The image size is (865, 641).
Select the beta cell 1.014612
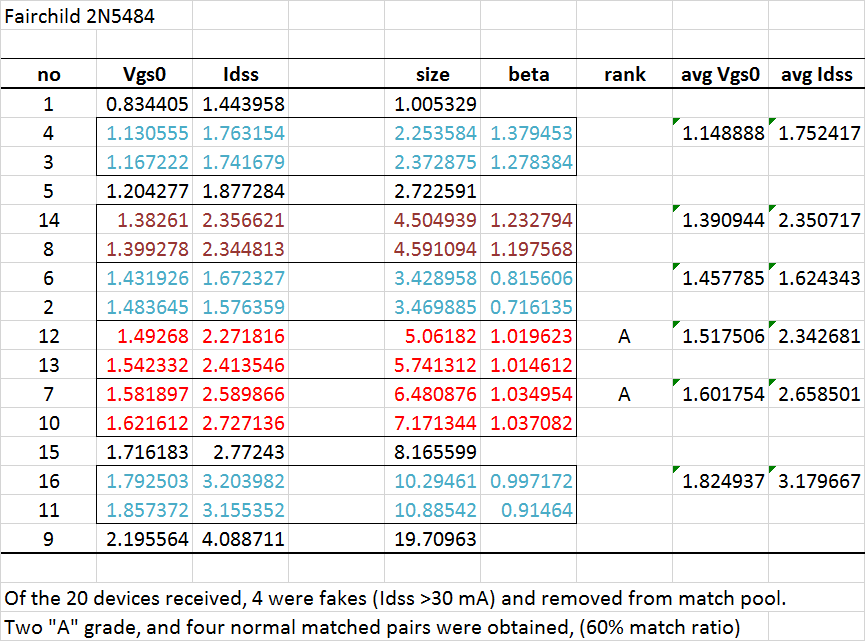[x=528, y=365]
